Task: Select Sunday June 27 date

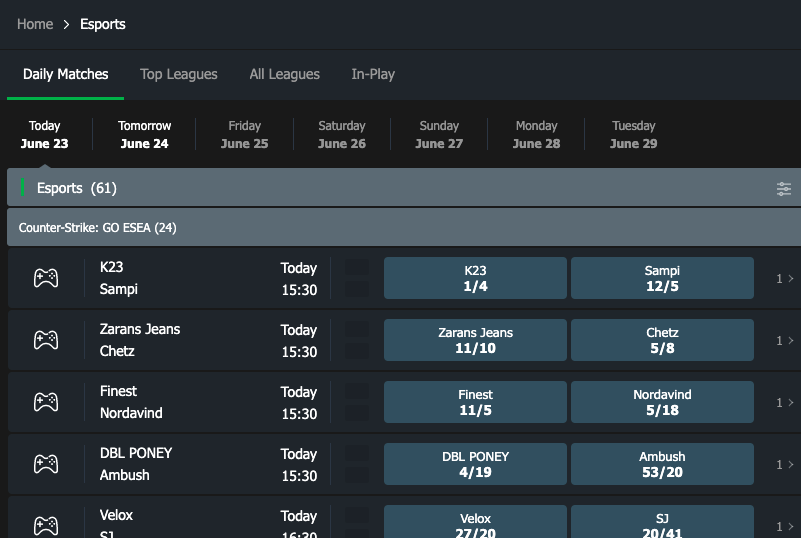Action: pyautogui.click(x=439, y=134)
